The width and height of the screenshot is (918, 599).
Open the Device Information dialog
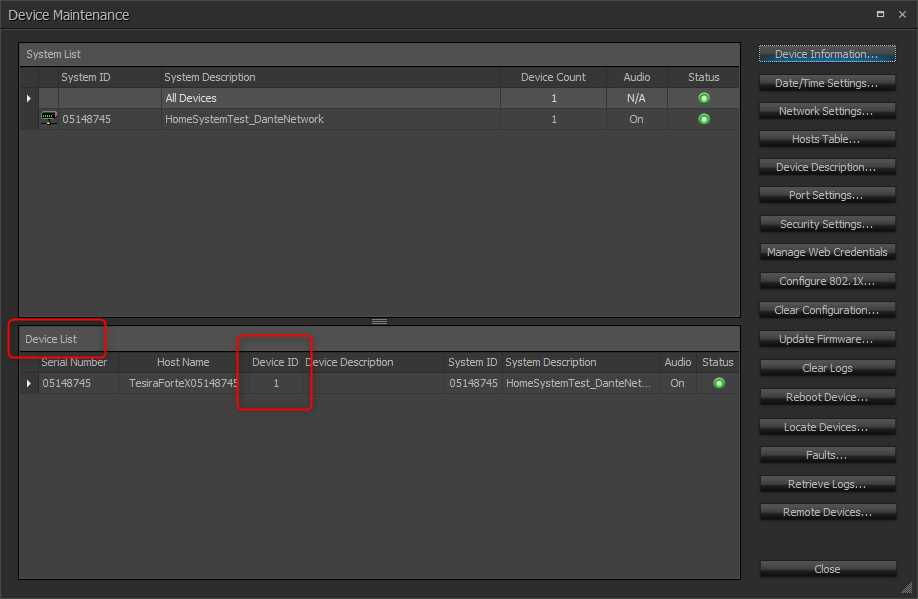pos(828,54)
